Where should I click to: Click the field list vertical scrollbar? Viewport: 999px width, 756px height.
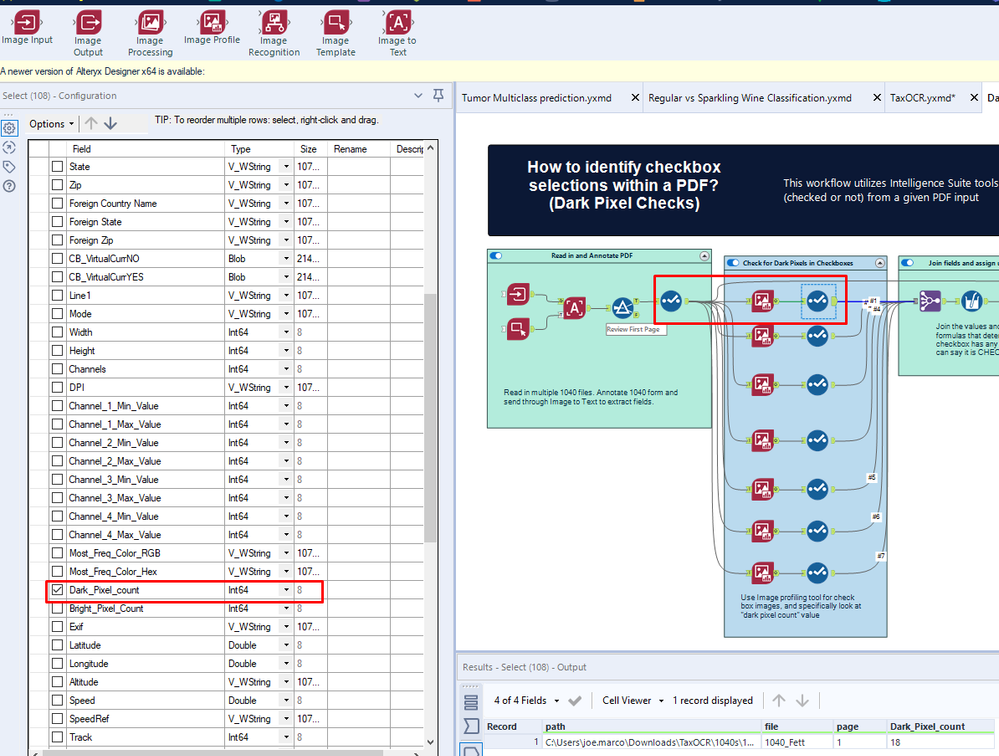point(431,417)
